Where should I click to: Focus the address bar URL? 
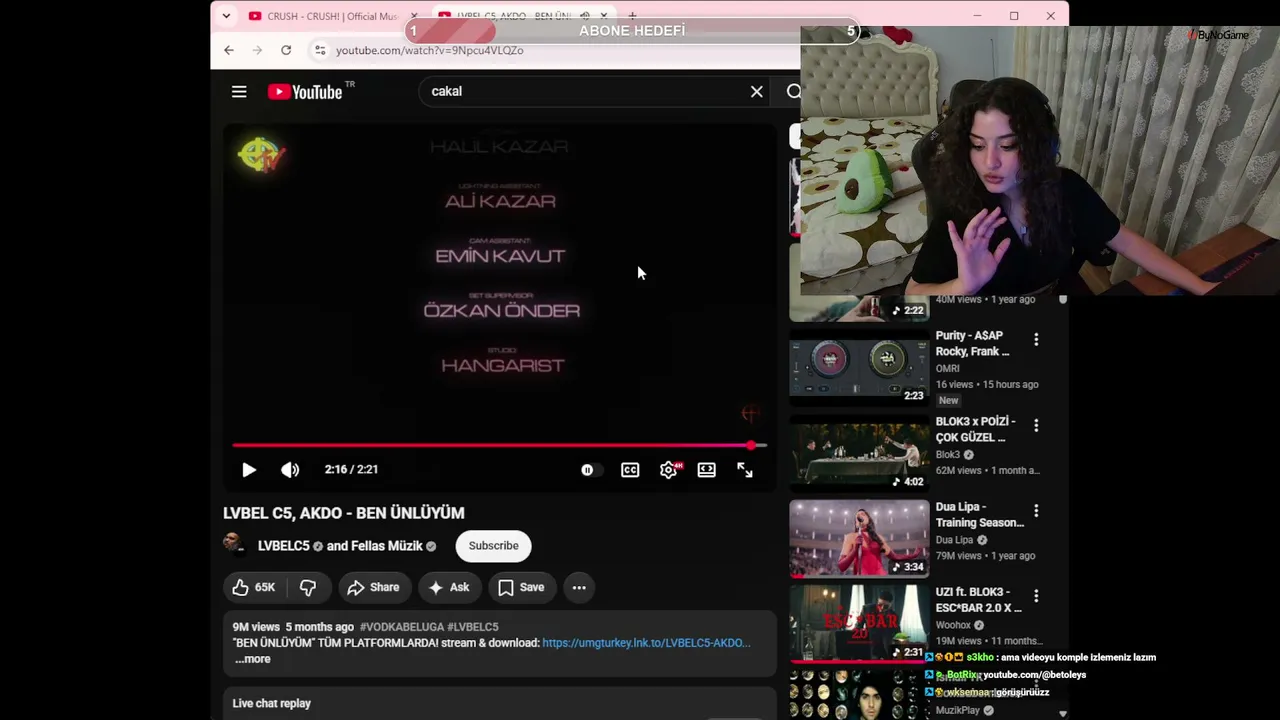pos(430,50)
